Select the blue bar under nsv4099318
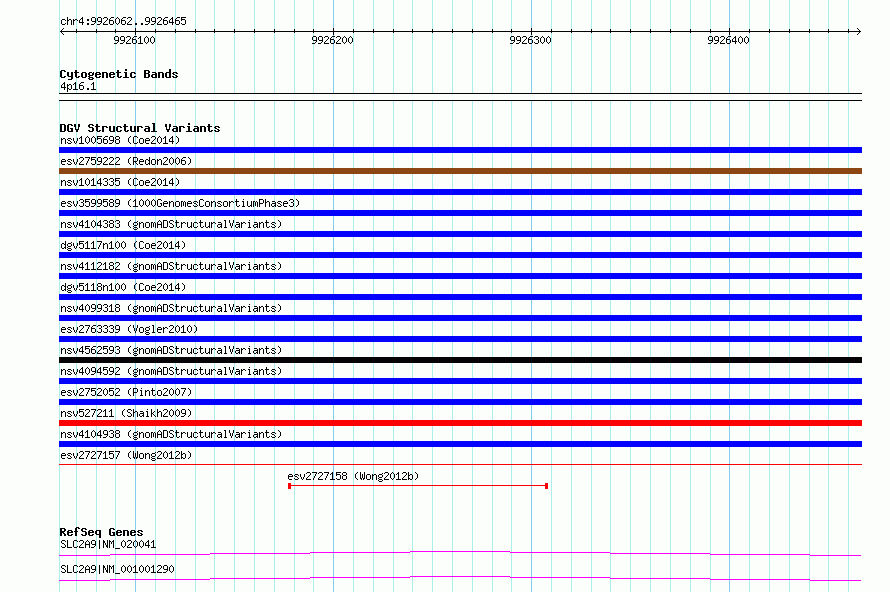The width and height of the screenshot is (890, 592). [x=460, y=318]
